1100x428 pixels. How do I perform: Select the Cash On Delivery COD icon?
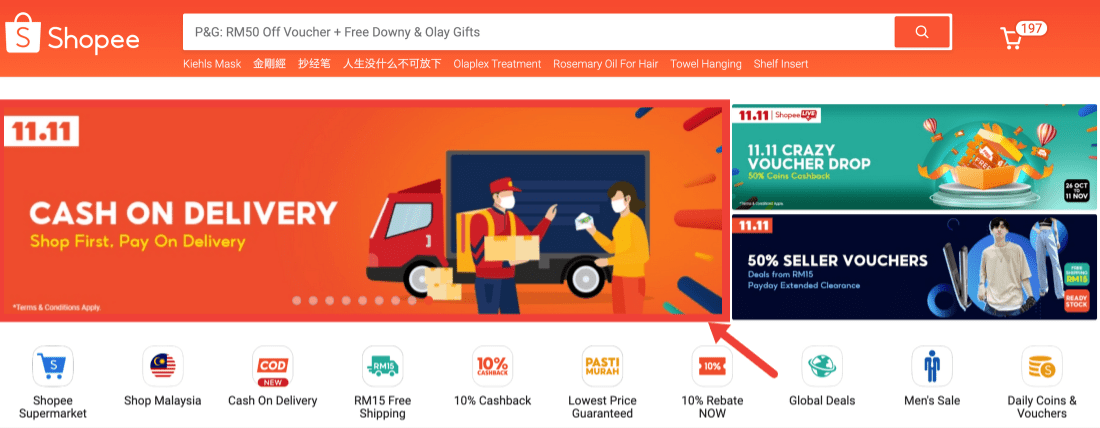pyautogui.click(x=273, y=366)
